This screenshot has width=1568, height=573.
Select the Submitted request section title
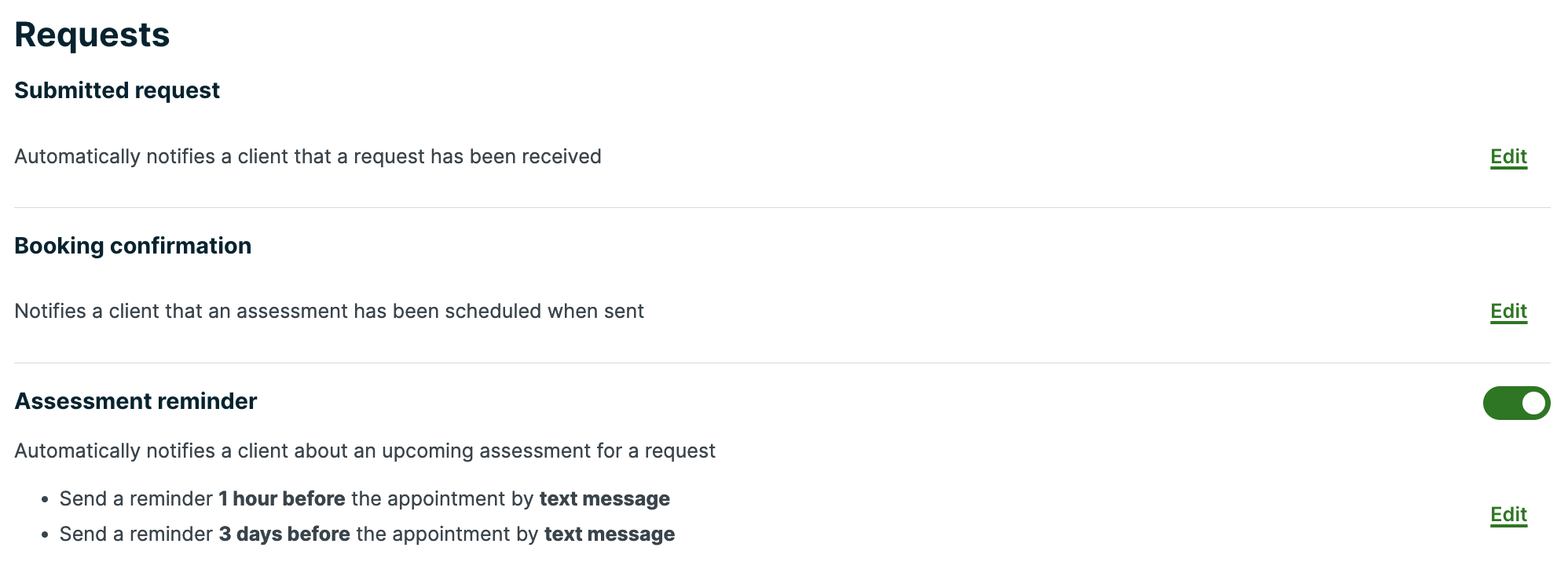116,89
